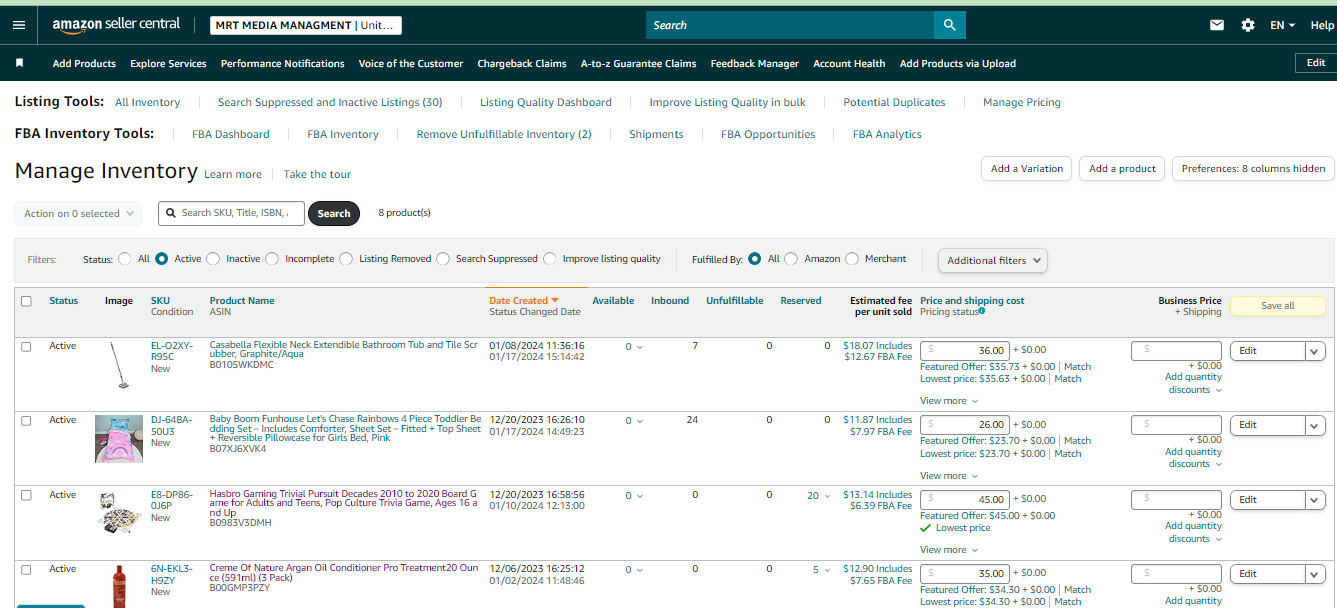Screen dimensions: 1337x608
Task: Select the All status radio button
Action: point(125,259)
